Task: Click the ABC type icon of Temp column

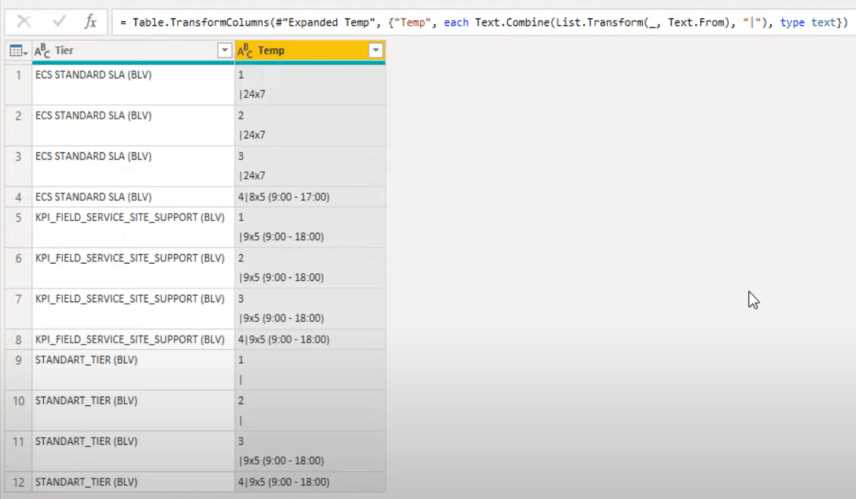Action: pos(245,51)
